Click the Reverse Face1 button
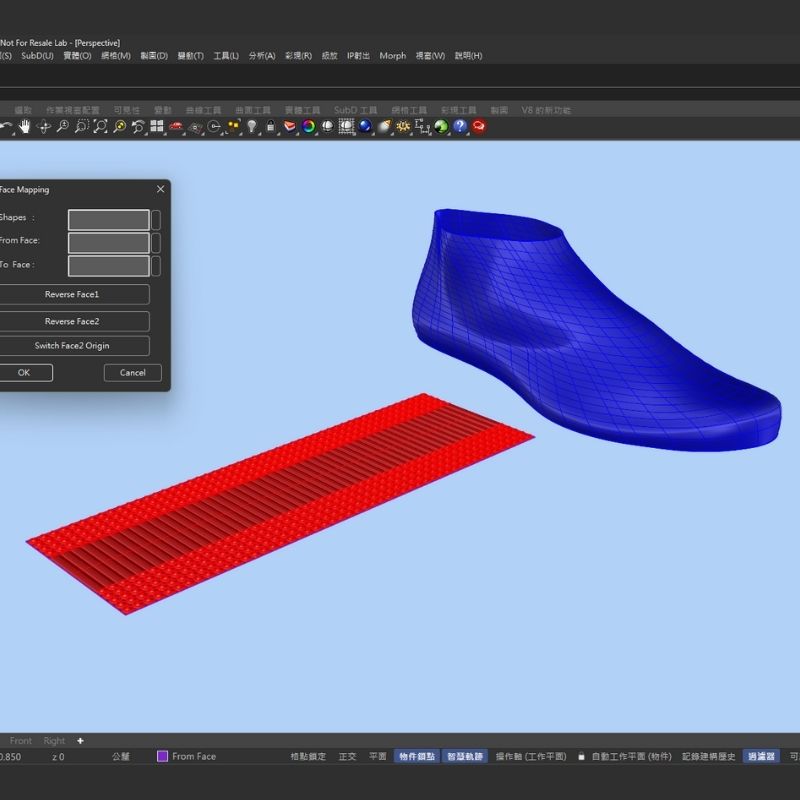The height and width of the screenshot is (800, 800). coord(72,295)
